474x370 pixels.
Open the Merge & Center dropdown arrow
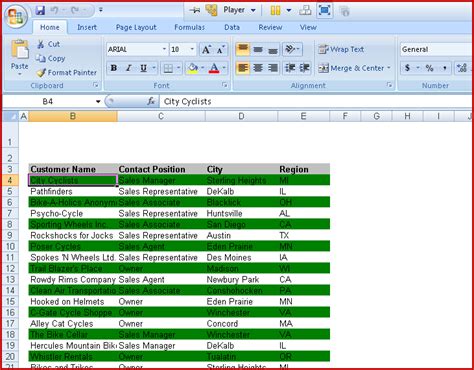tap(389, 68)
